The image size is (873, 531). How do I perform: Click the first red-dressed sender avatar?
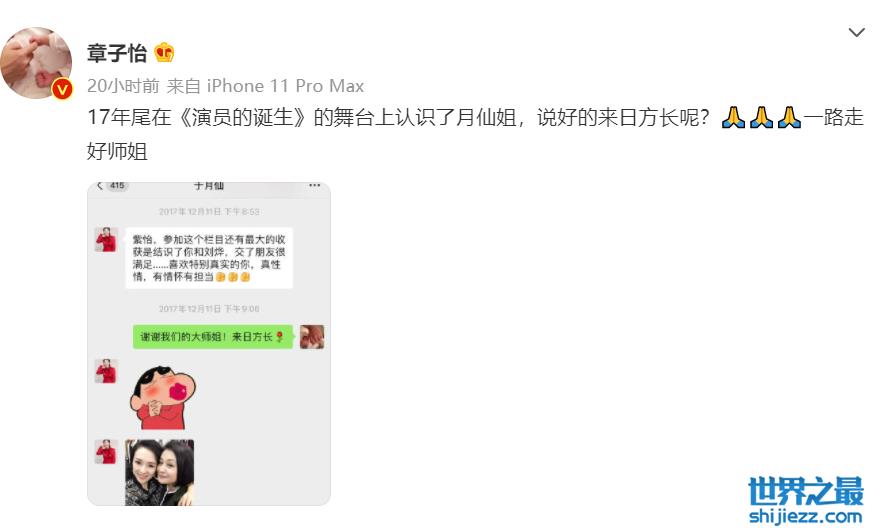pos(106,239)
